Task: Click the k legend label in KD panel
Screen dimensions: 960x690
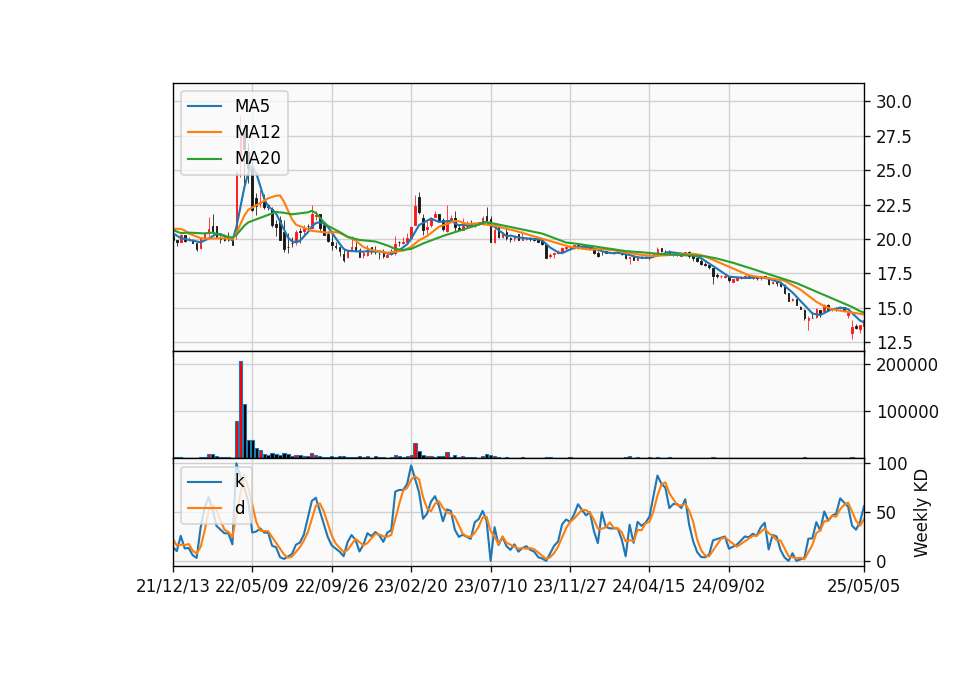Action: [x=239, y=481]
